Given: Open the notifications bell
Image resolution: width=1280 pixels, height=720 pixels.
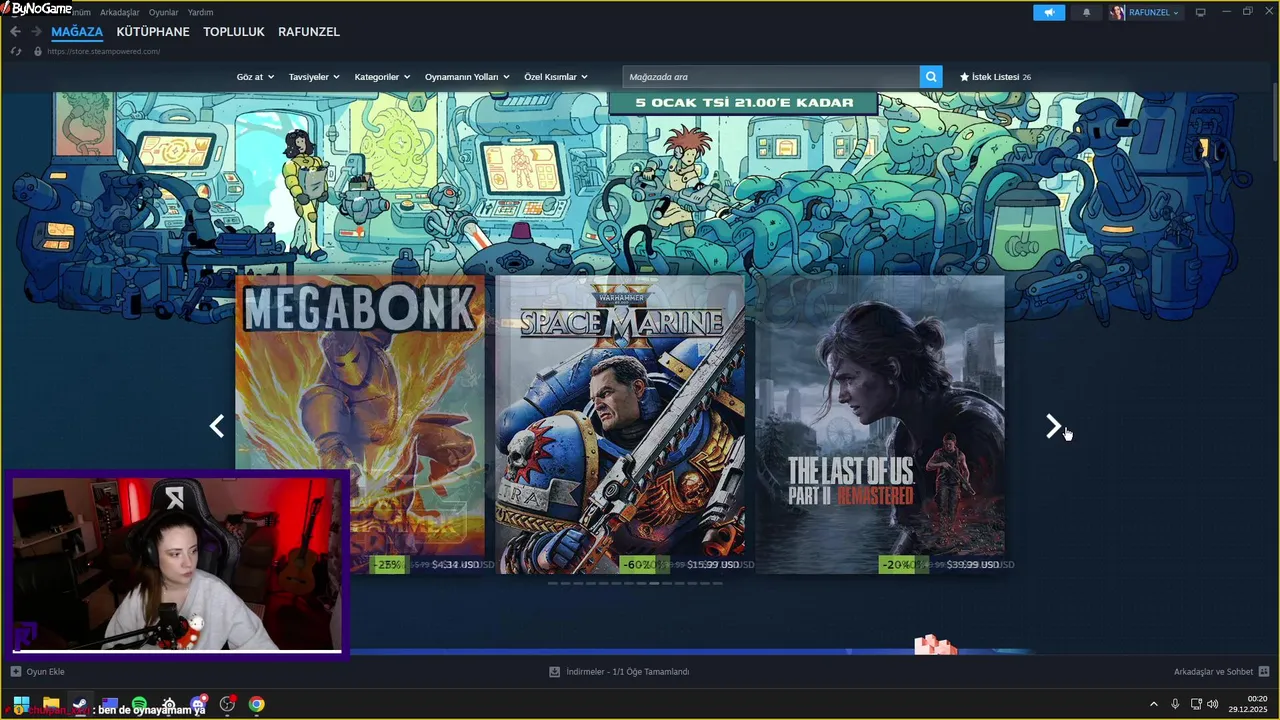Looking at the screenshot, I should point(1086,12).
